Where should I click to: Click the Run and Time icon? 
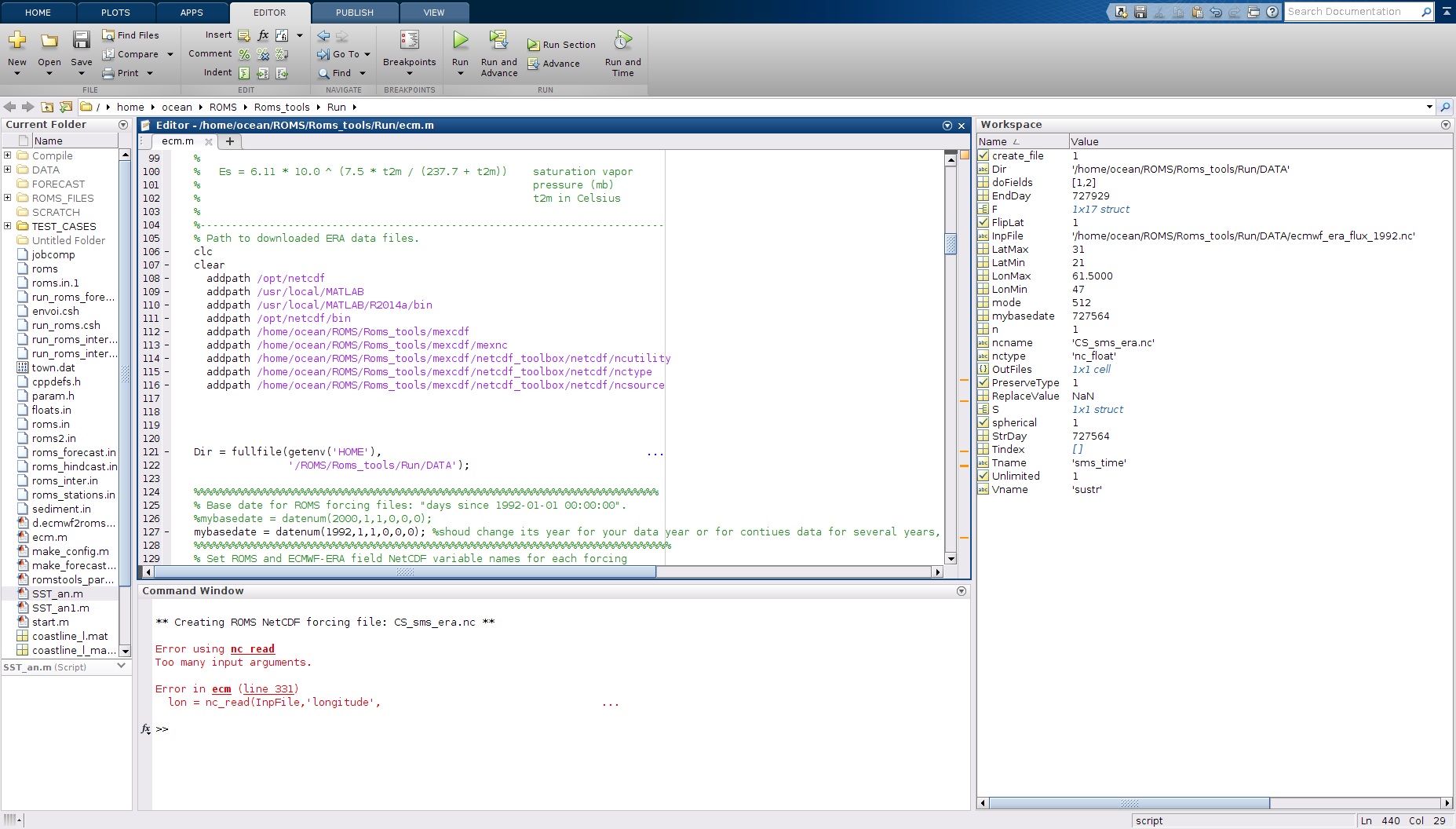click(x=622, y=41)
